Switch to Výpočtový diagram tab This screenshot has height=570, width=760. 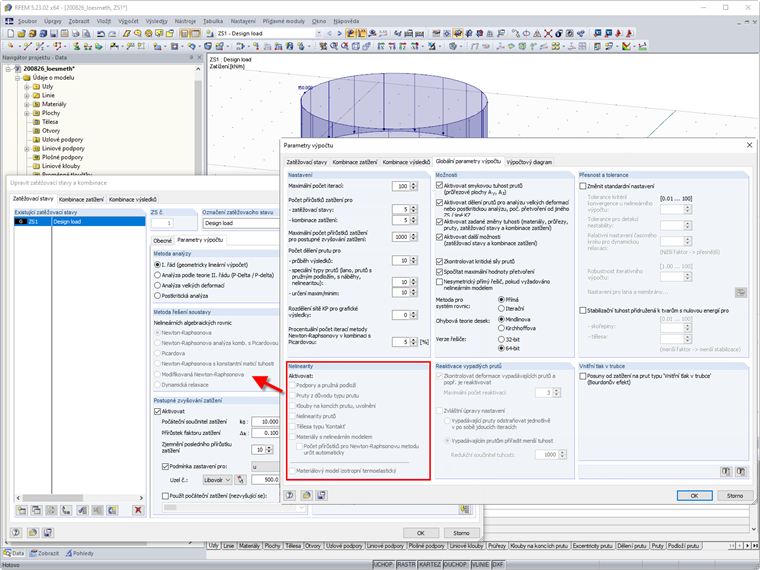(529, 162)
